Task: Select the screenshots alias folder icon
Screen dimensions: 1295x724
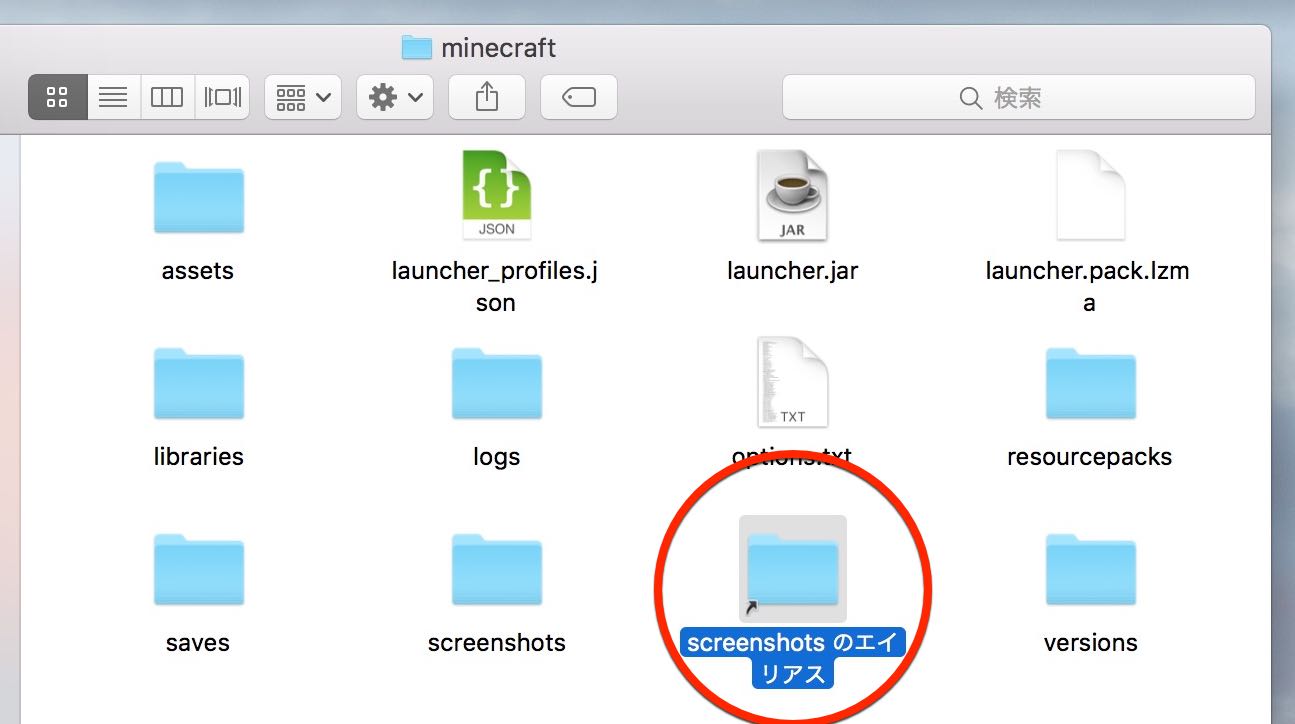Action: 793,570
